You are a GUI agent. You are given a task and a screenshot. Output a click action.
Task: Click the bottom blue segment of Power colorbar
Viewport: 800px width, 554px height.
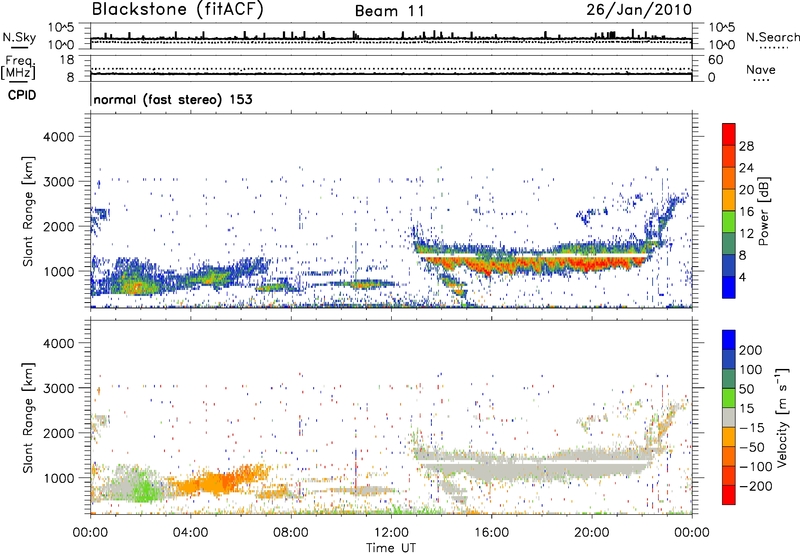coord(729,288)
